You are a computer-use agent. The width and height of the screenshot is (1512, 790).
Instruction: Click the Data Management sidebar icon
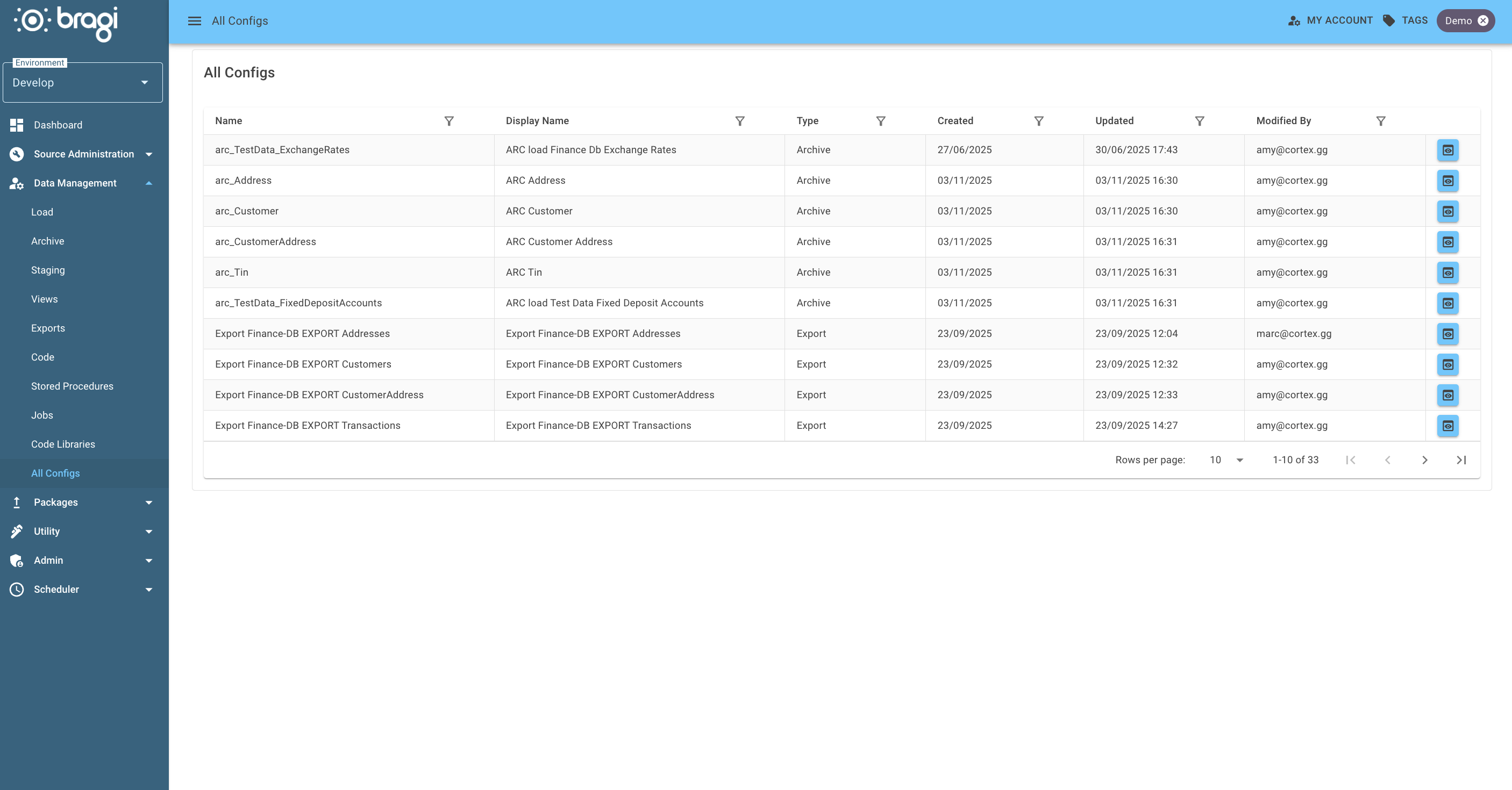tap(17, 183)
